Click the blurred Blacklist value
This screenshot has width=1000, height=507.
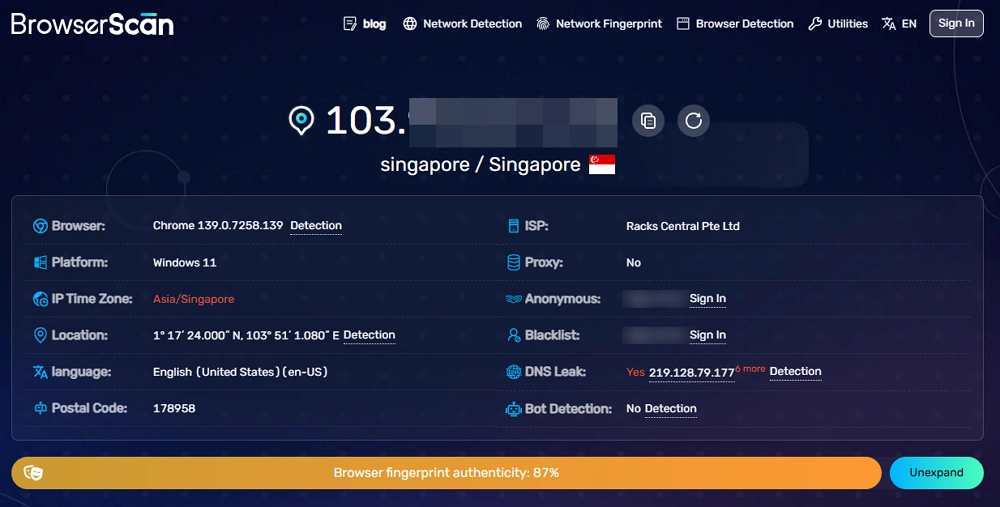pyautogui.click(x=654, y=335)
